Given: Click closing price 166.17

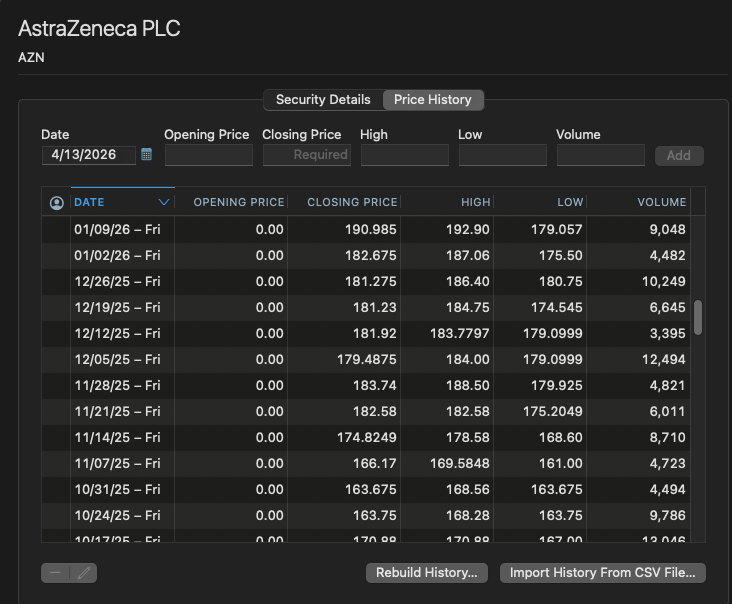Looking at the screenshot, I should tap(375, 464).
